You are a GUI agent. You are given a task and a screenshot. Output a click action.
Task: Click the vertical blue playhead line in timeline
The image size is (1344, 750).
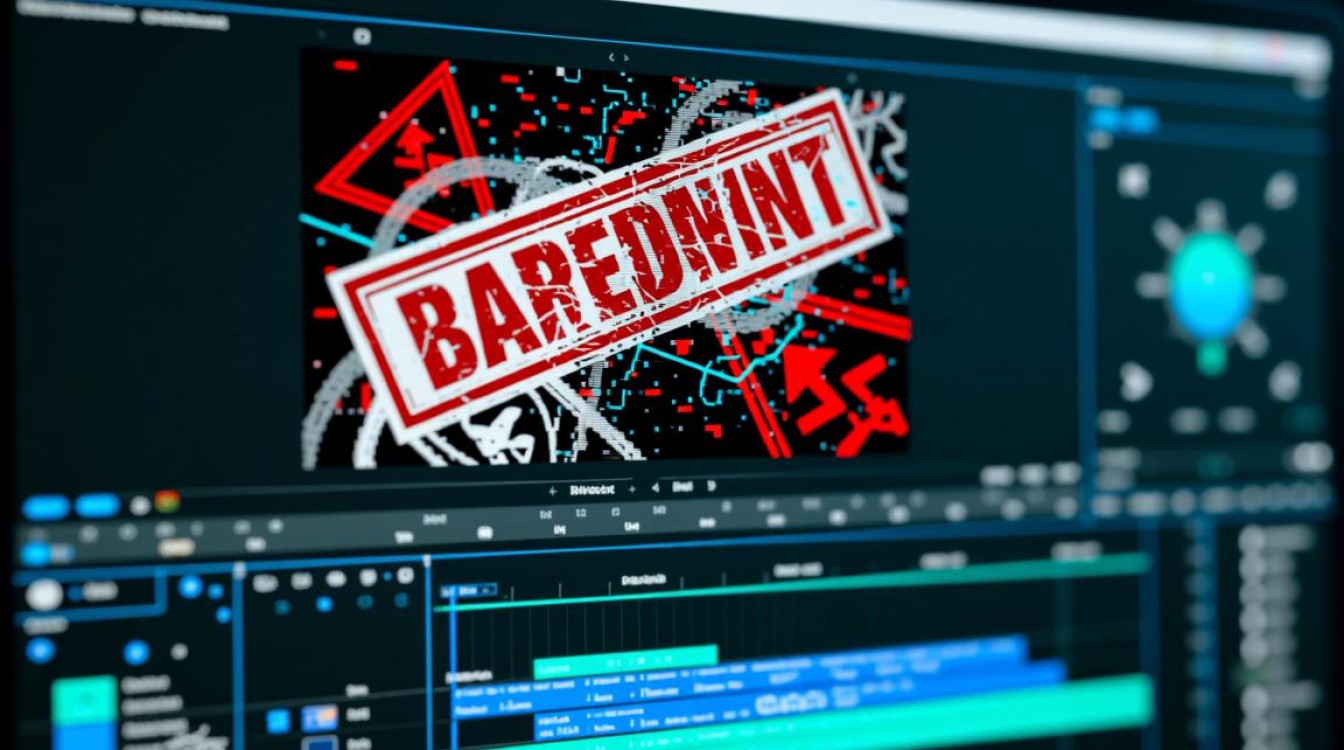click(x=452, y=668)
